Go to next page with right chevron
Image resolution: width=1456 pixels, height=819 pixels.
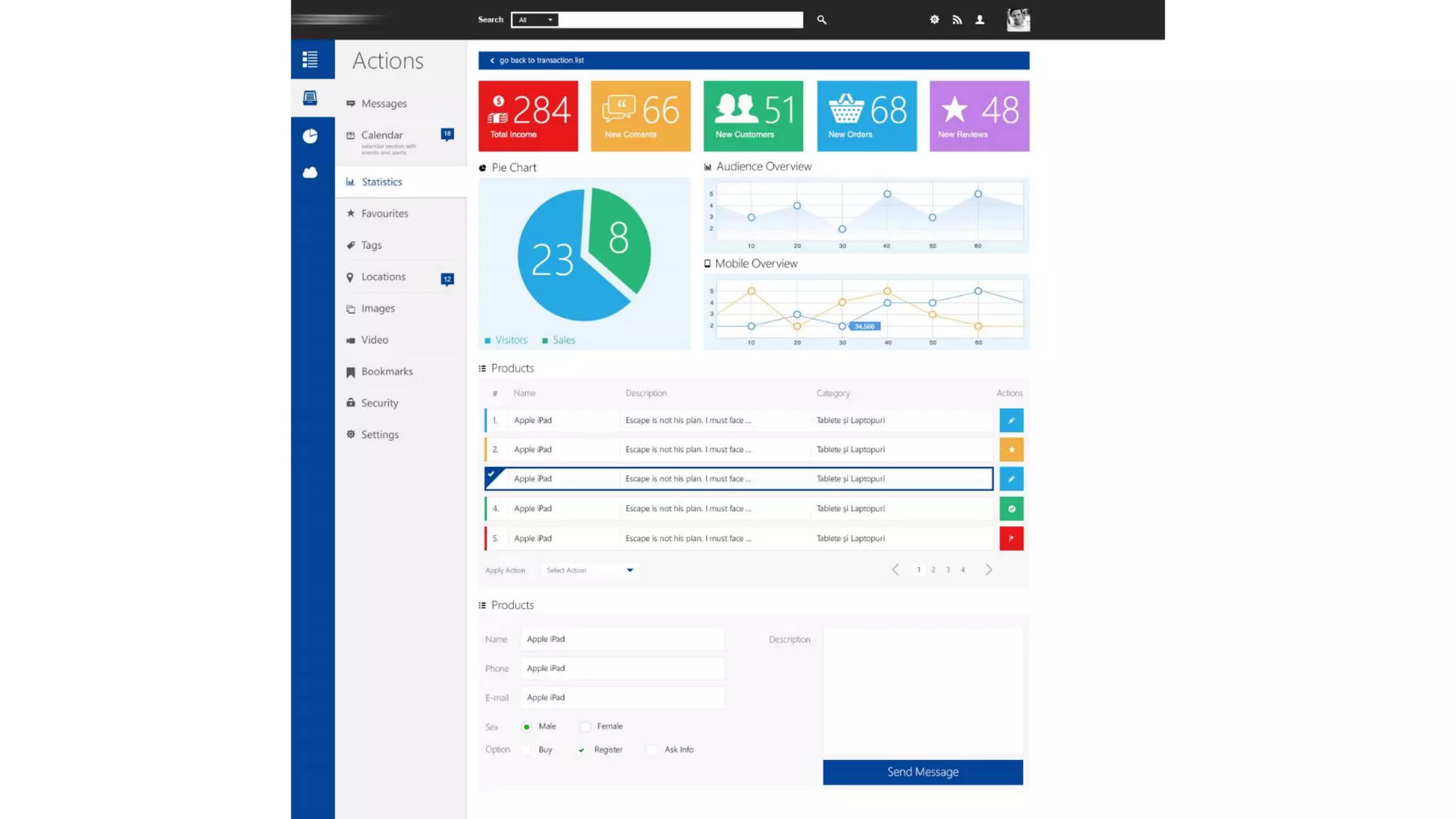988,569
